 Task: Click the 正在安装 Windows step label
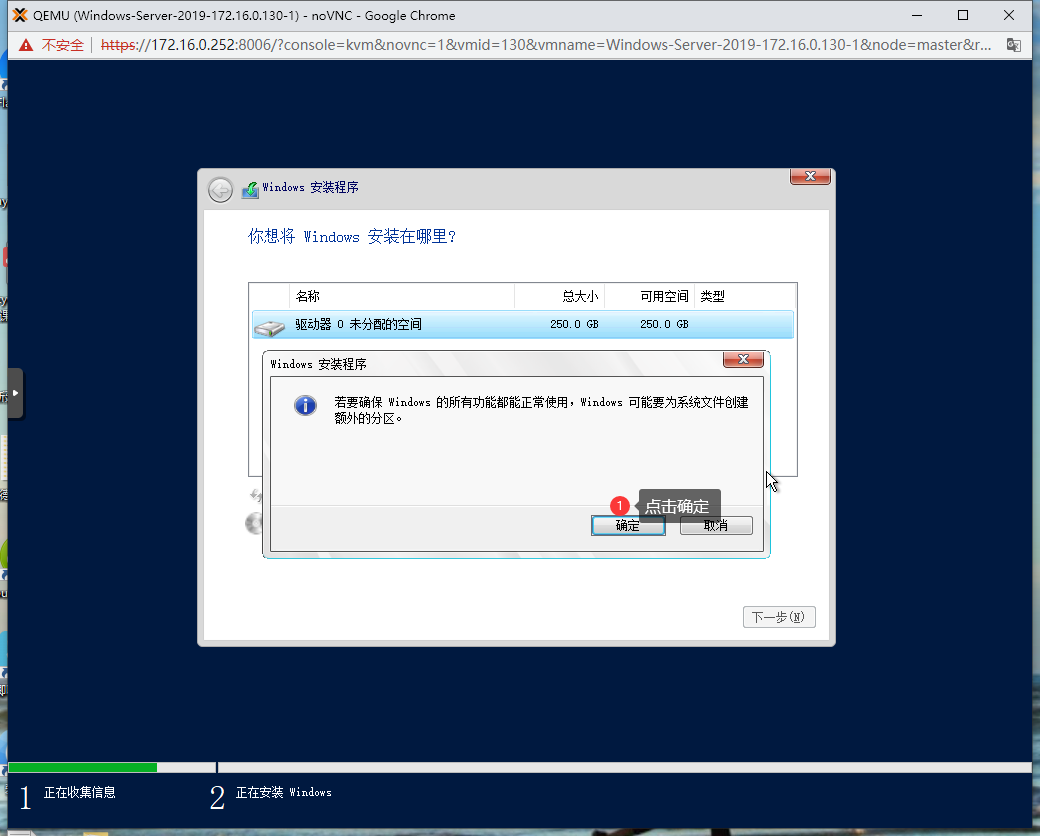[x=284, y=792]
